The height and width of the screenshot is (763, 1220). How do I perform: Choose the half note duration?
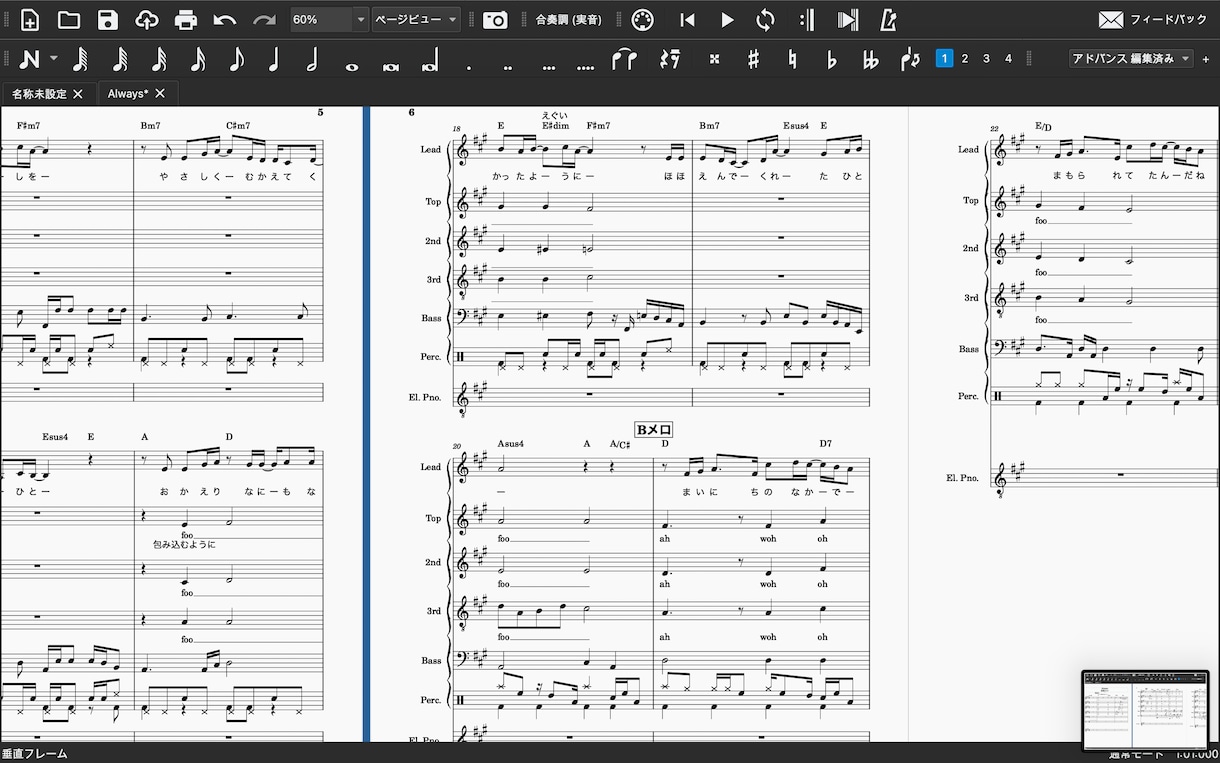coord(312,59)
